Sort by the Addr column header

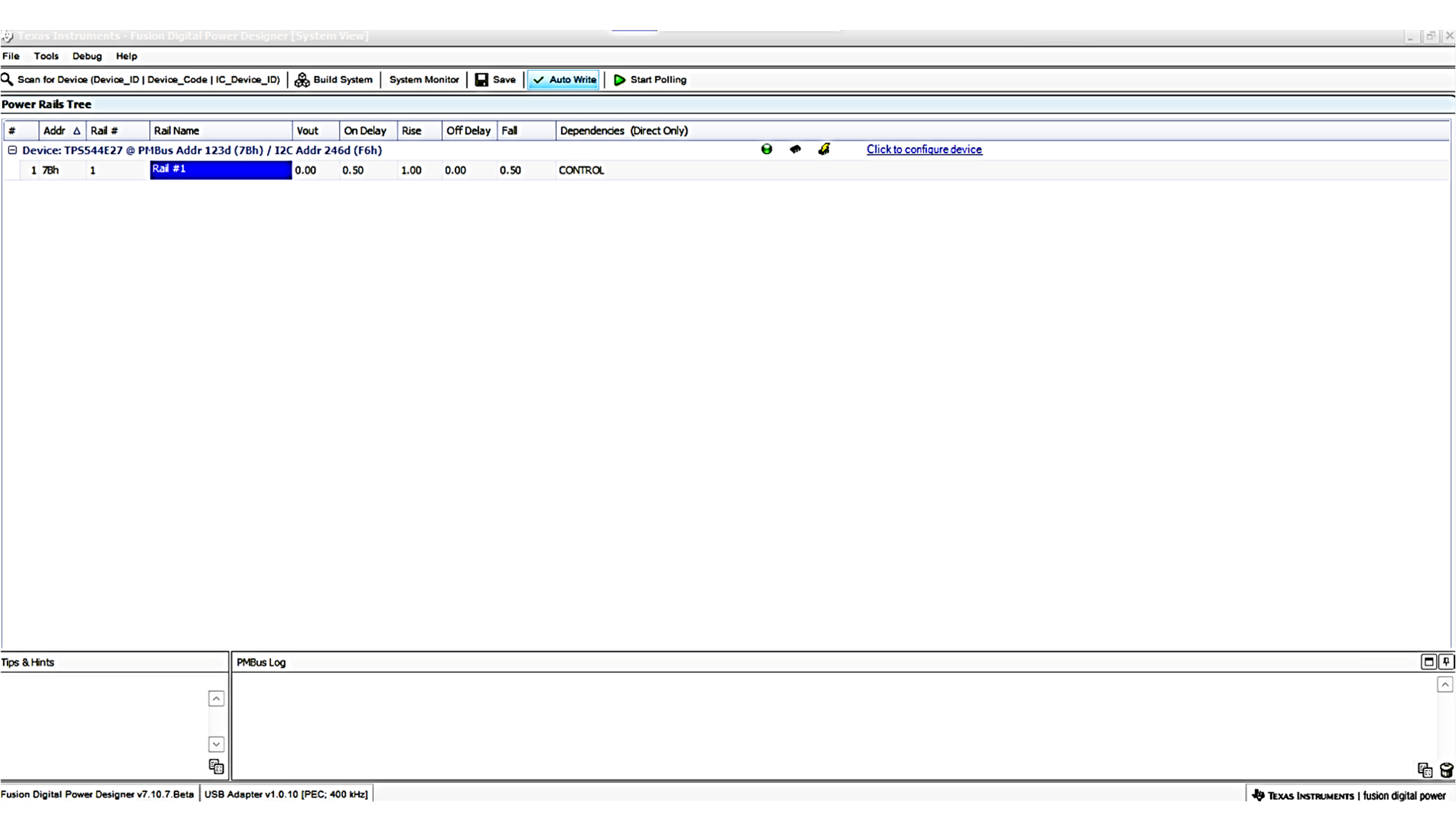click(61, 130)
